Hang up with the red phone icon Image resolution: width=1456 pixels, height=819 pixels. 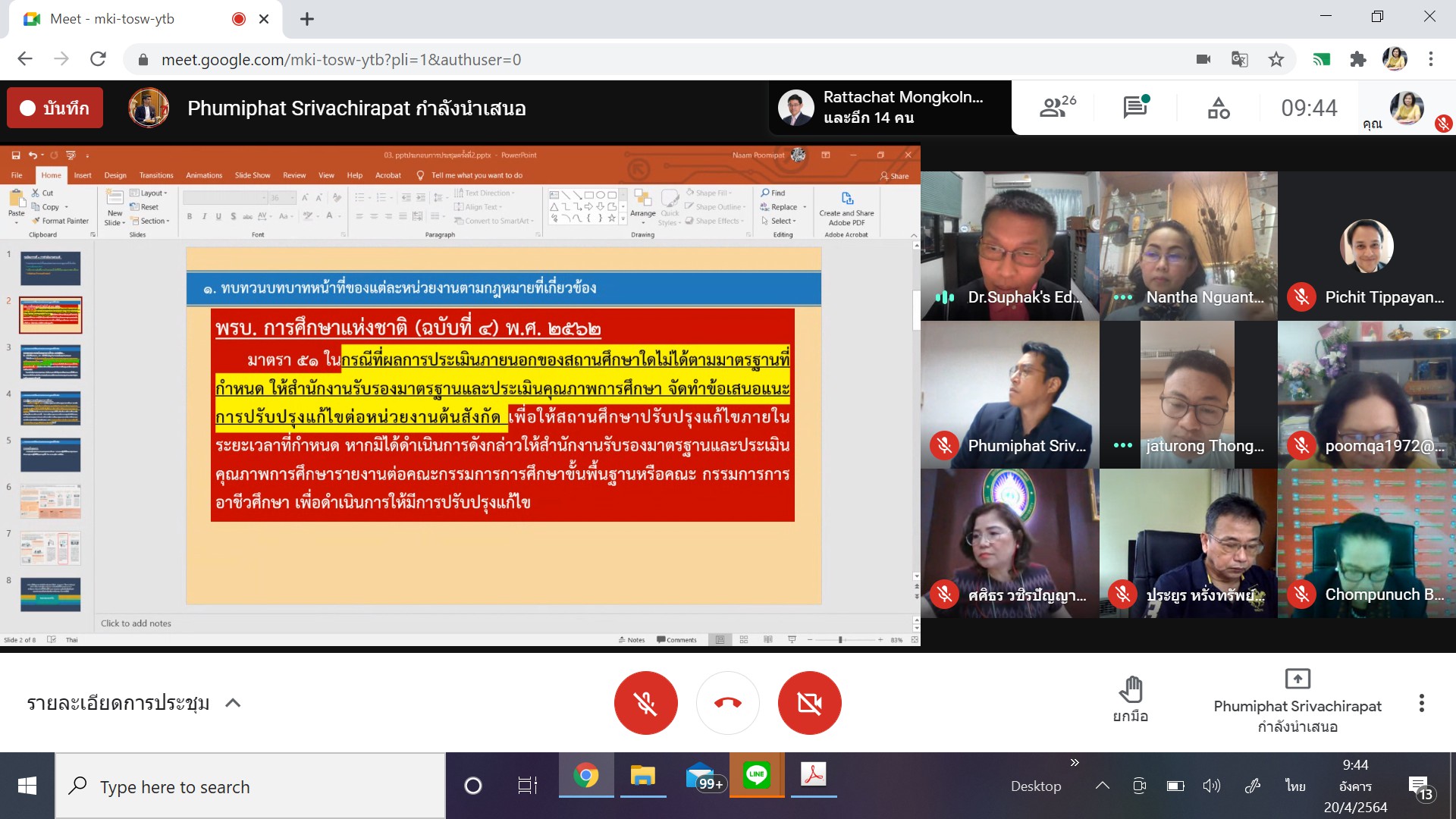pyautogui.click(x=727, y=703)
